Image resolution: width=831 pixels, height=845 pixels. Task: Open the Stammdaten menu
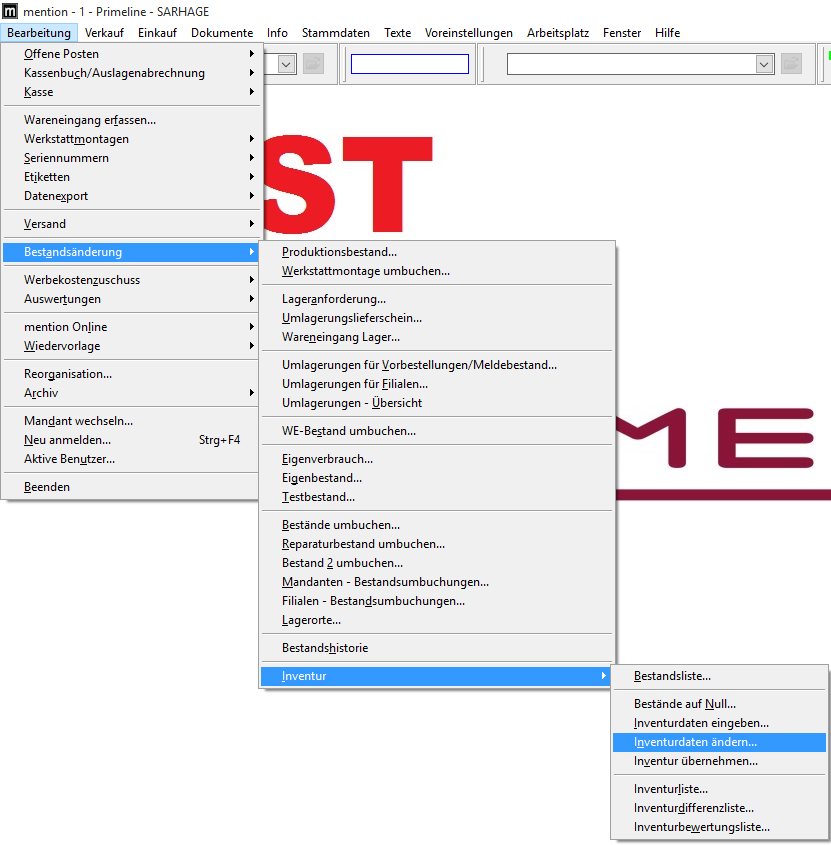click(335, 32)
